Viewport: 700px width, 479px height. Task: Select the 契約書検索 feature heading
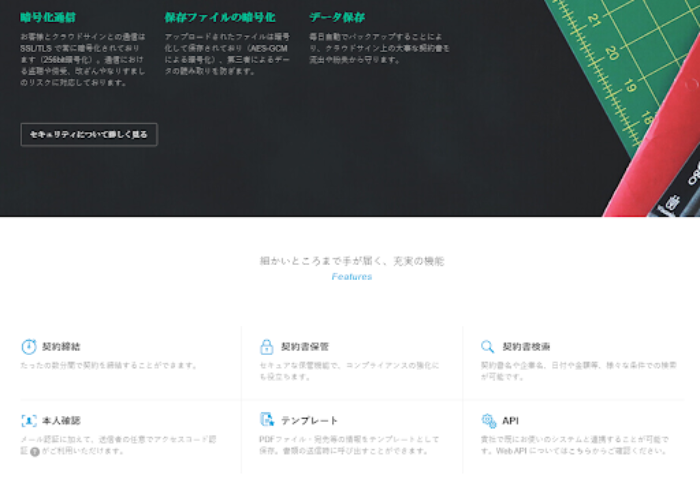point(525,347)
